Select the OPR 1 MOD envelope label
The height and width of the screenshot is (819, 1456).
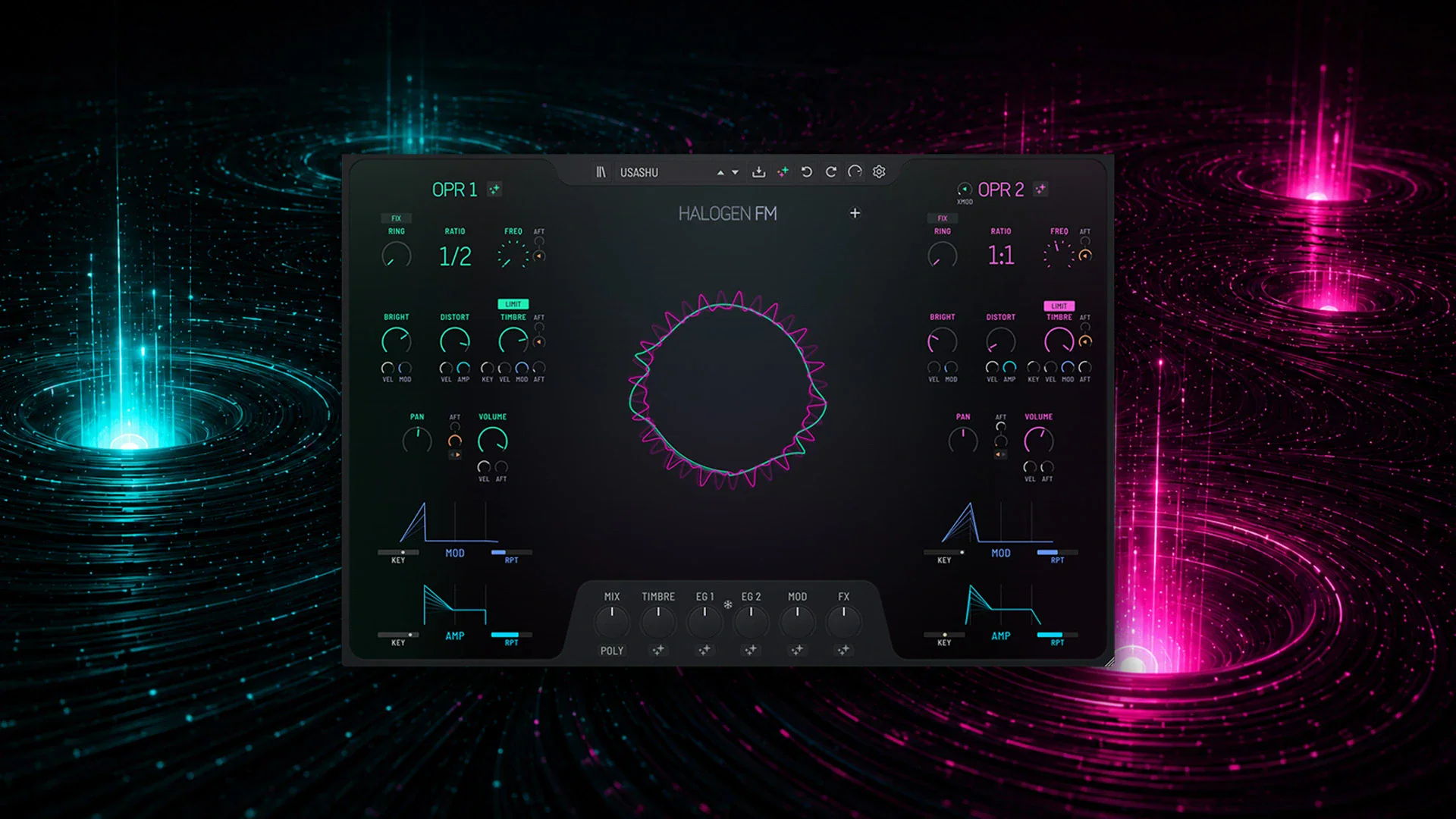(455, 554)
